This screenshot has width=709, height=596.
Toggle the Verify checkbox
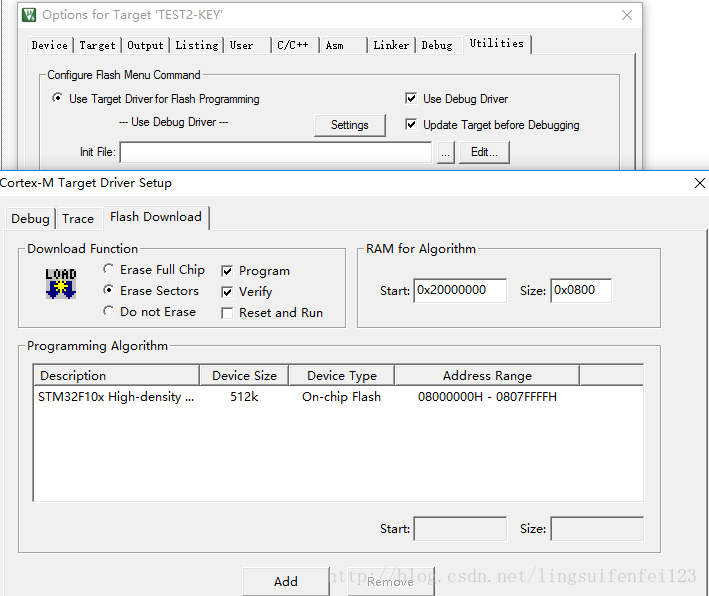pos(247,292)
